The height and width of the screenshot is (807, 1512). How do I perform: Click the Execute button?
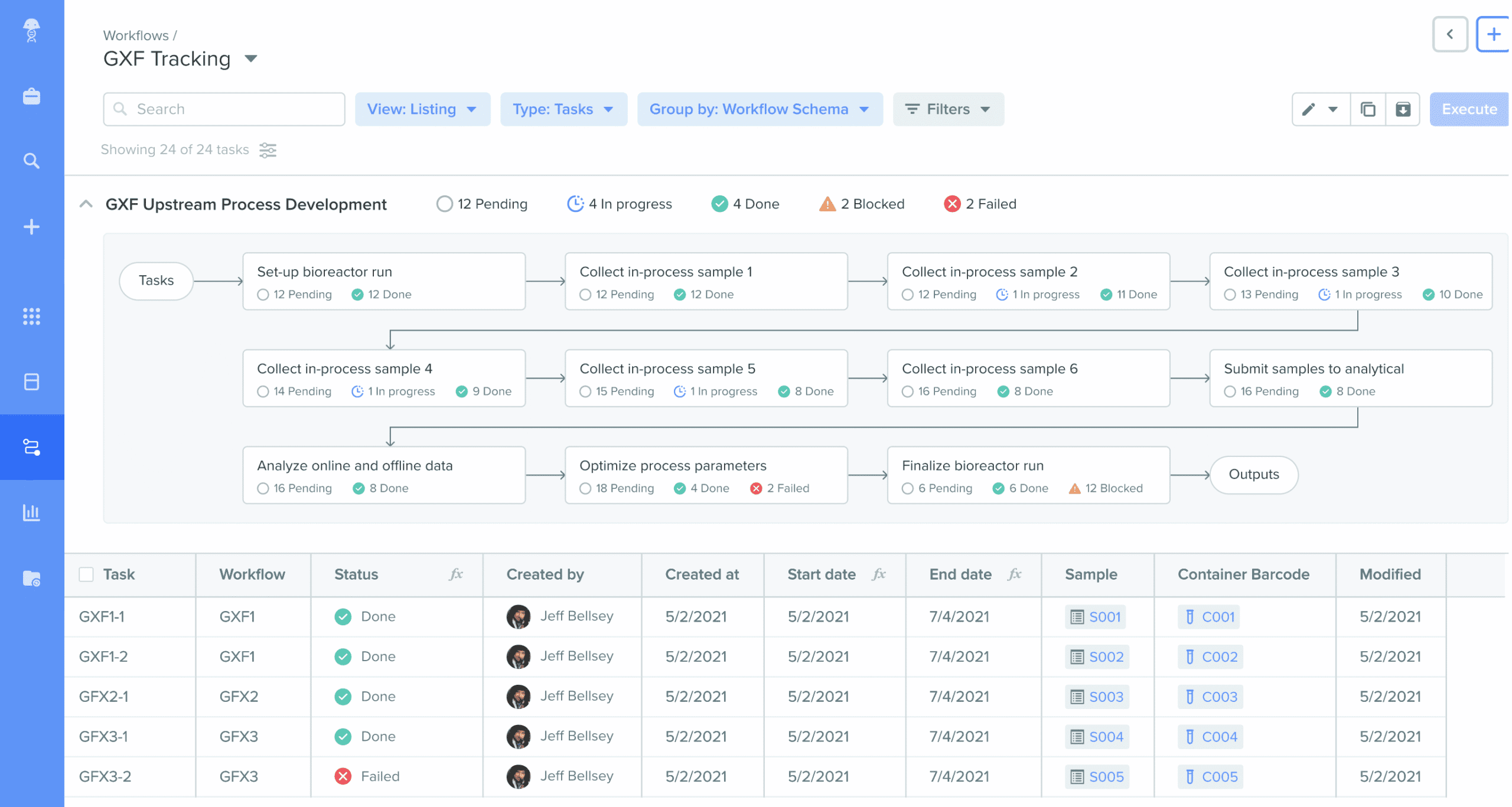point(1469,109)
